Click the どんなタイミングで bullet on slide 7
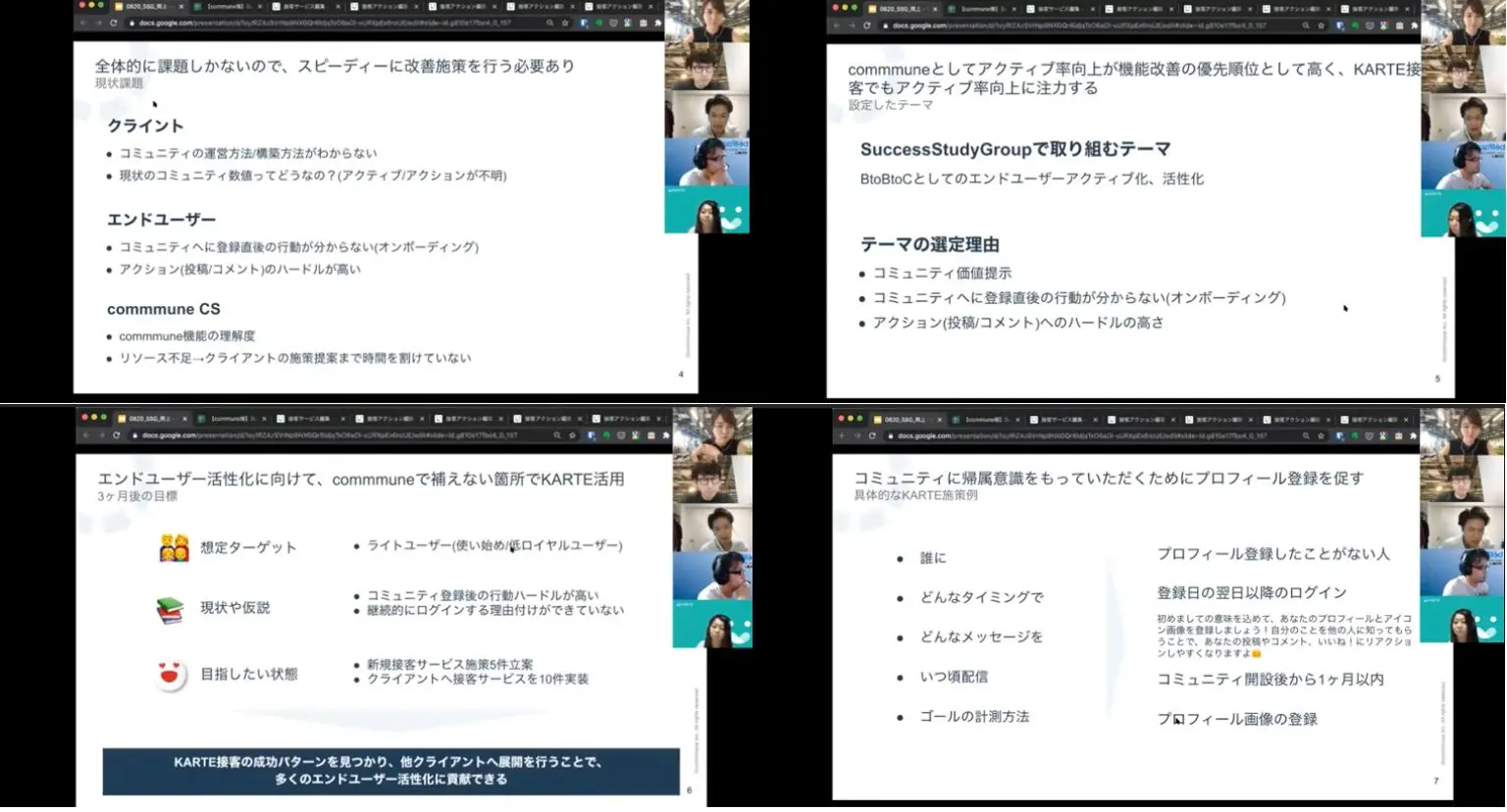The image size is (1507, 812). coord(982,597)
